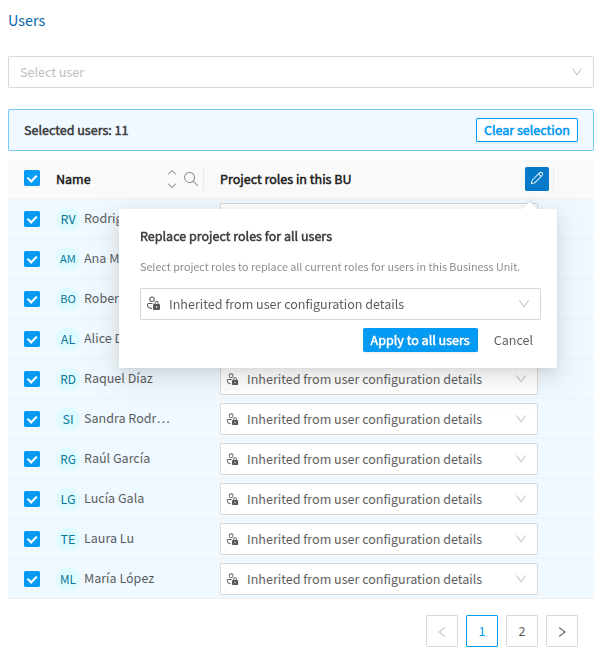
Task: Click the previous page left arrow
Action: [442, 631]
